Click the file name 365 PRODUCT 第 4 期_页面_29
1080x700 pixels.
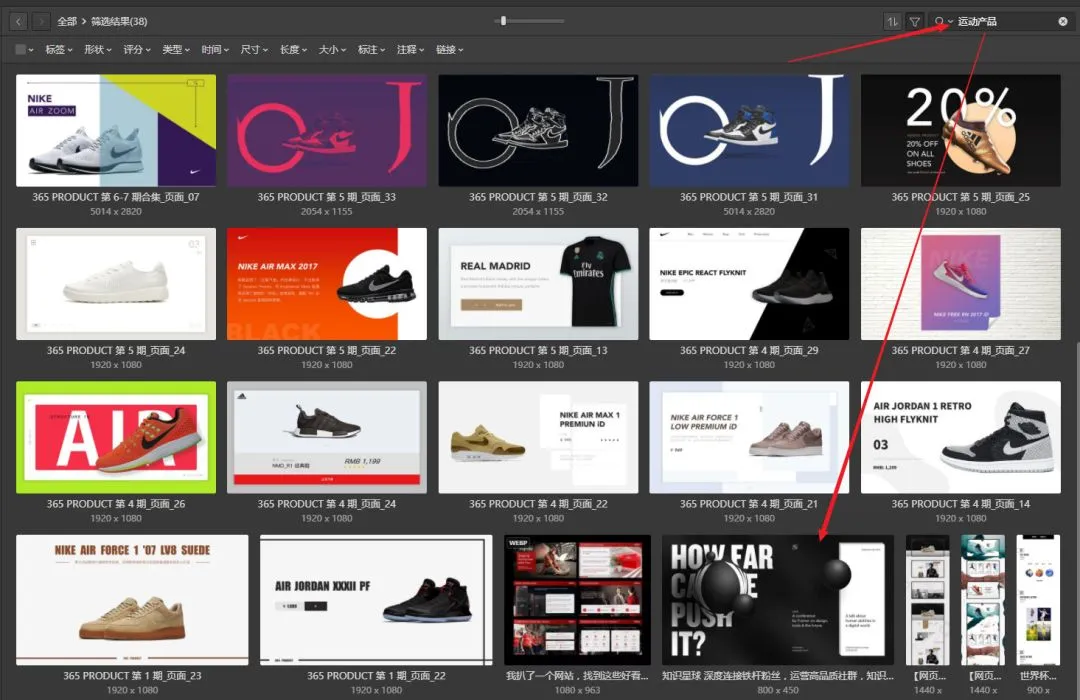(749, 351)
